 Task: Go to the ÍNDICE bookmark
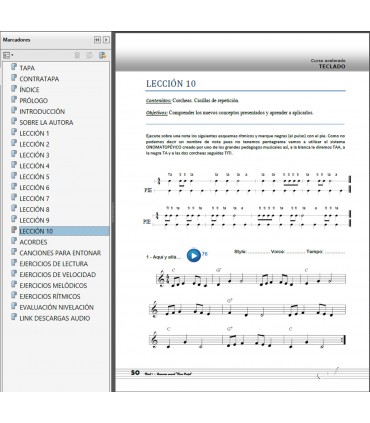tap(29, 90)
